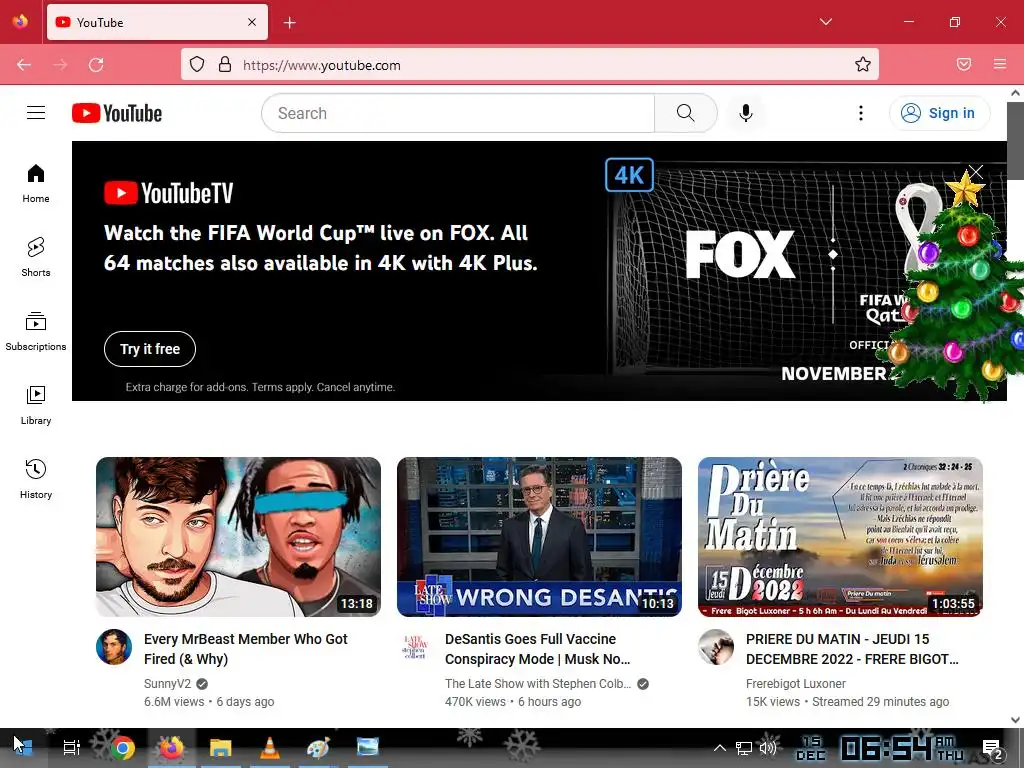Open Library in sidebar

[36, 406]
